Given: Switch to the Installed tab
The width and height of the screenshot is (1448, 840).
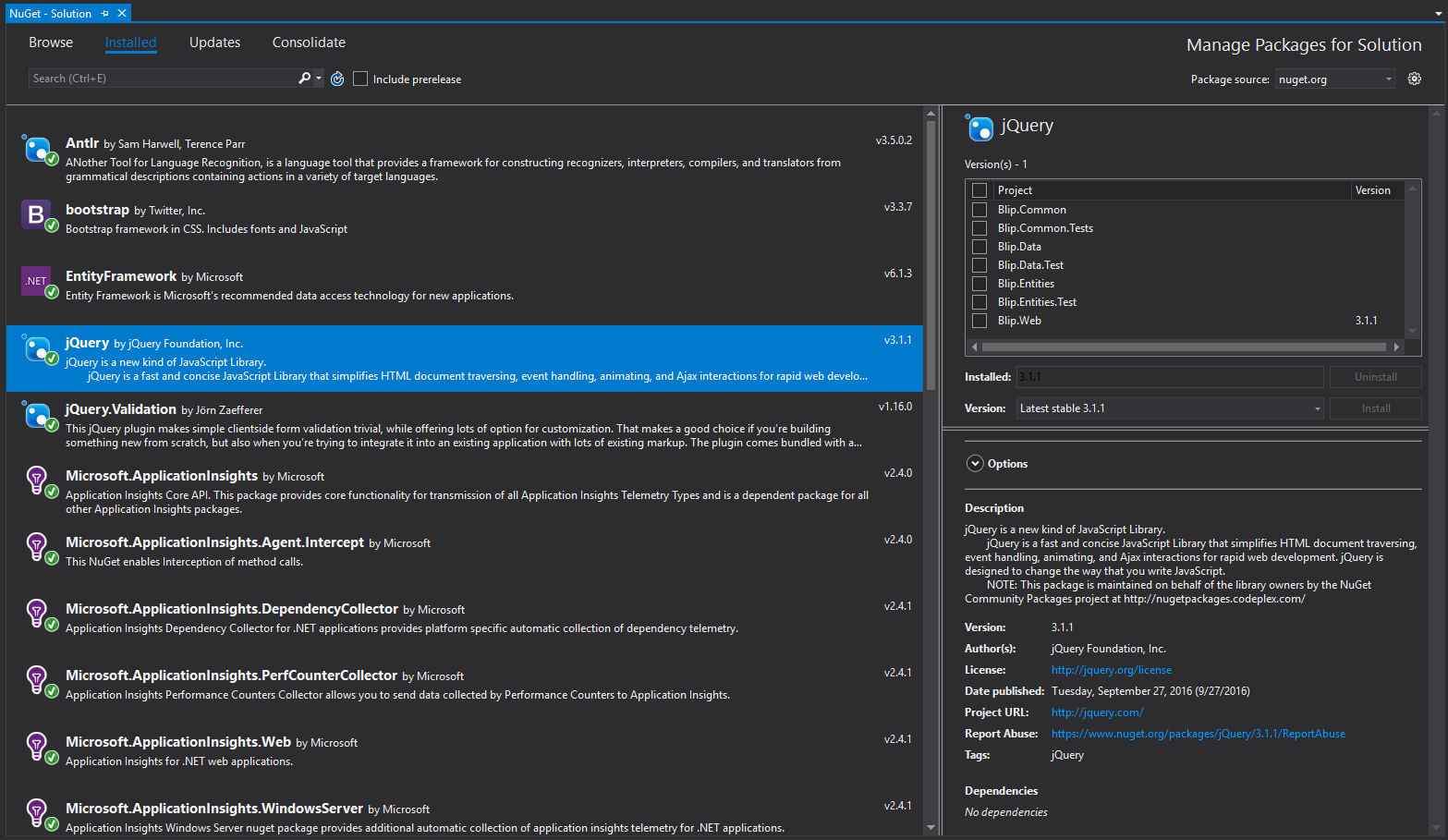Looking at the screenshot, I should (130, 43).
